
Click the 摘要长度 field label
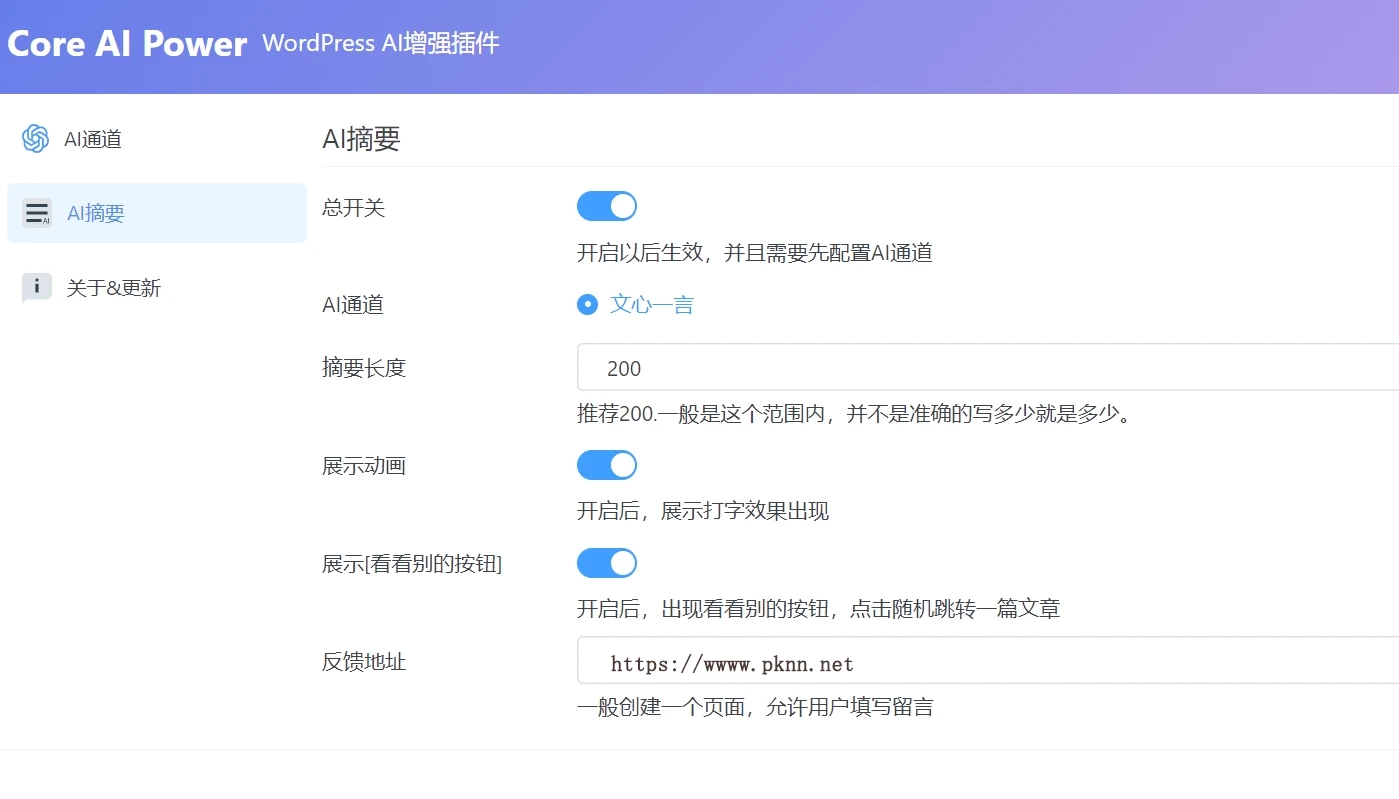(364, 367)
